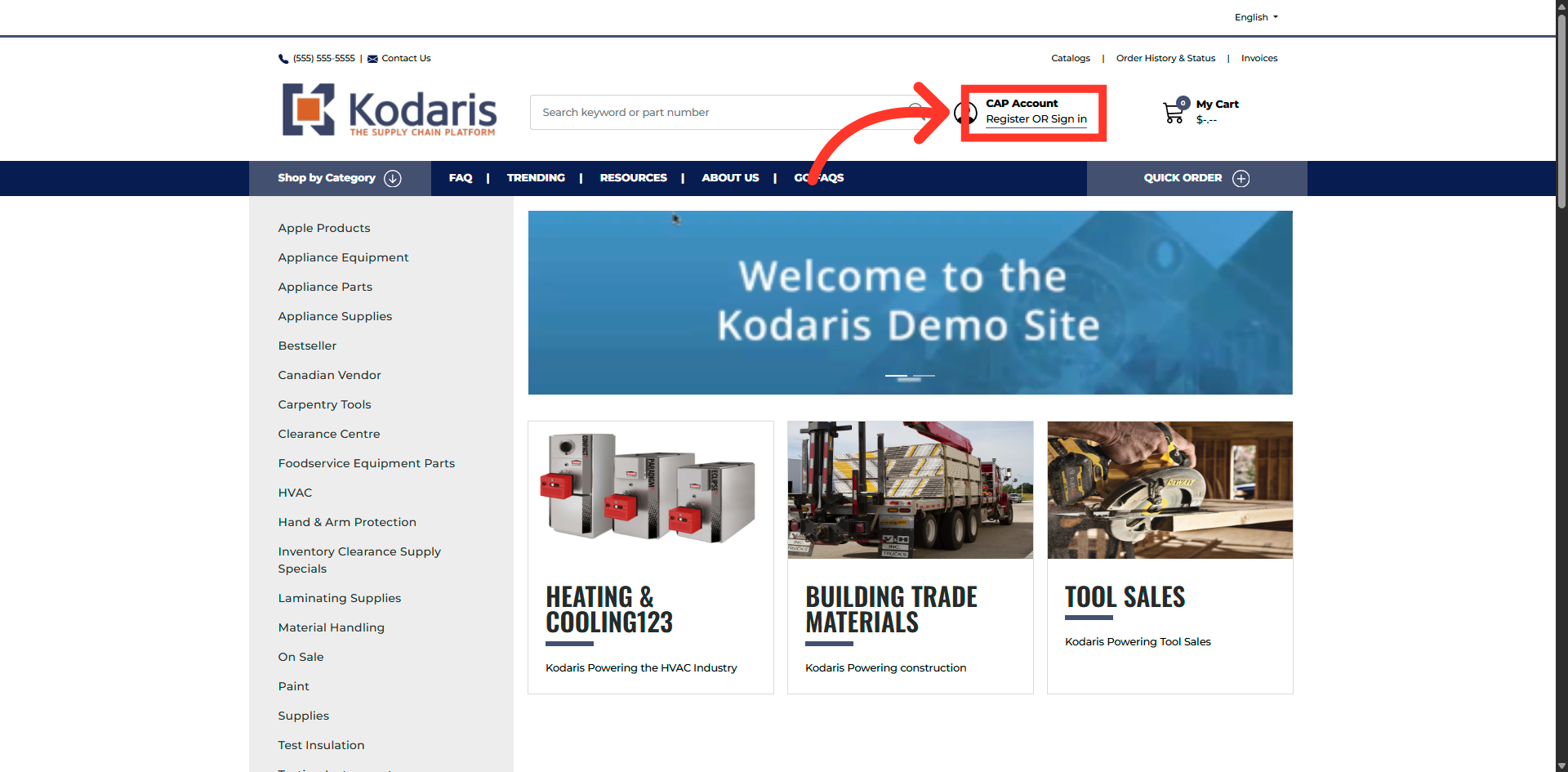Image resolution: width=1568 pixels, height=772 pixels.
Task: Open the TRENDING menu item
Action: coord(536,178)
